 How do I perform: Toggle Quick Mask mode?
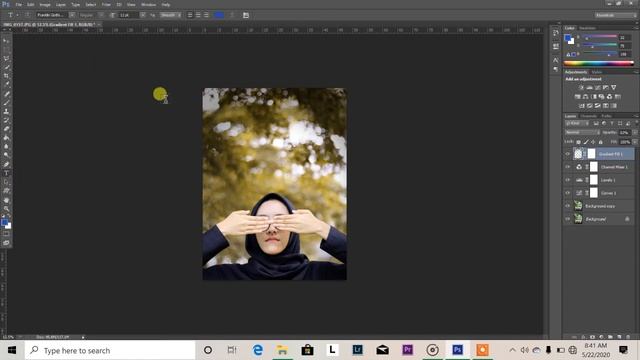pos(6,234)
